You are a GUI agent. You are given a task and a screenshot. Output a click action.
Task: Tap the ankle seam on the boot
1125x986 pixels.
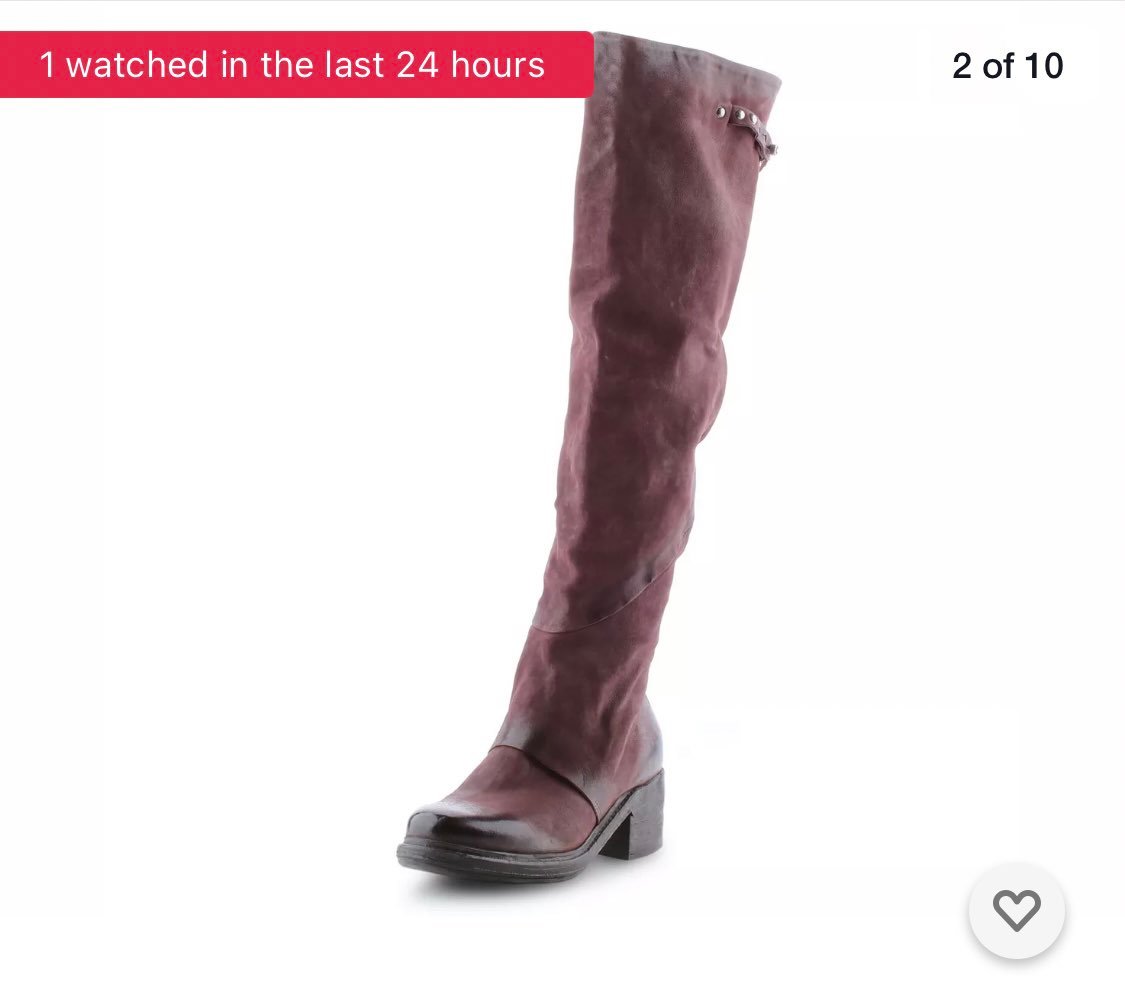click(x=545, y=771)
